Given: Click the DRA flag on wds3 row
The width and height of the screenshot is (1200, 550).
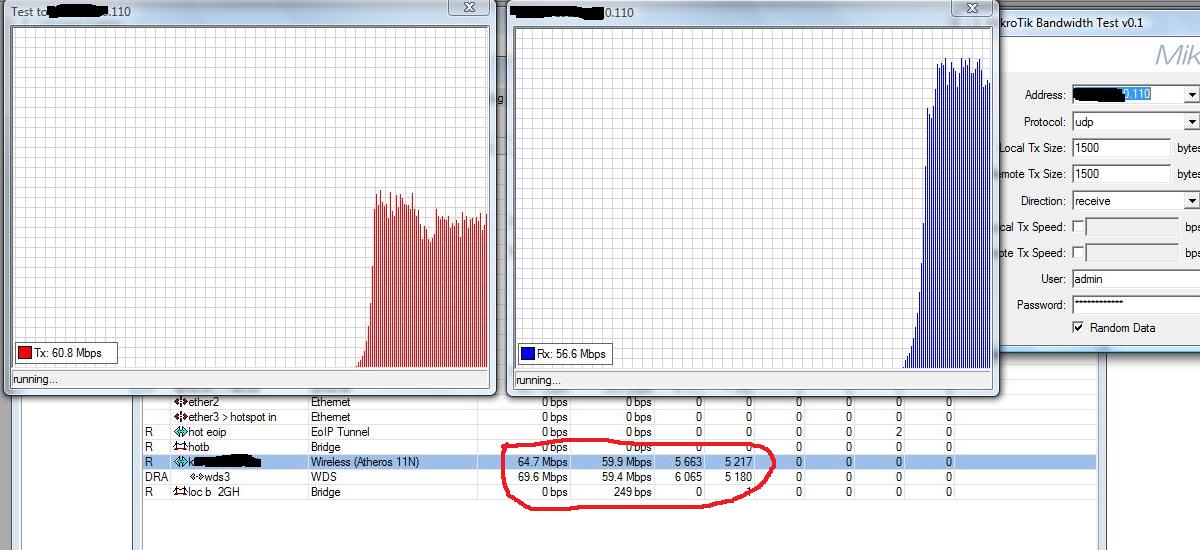Looking at the screenshot, I should [x=155, y=477].
